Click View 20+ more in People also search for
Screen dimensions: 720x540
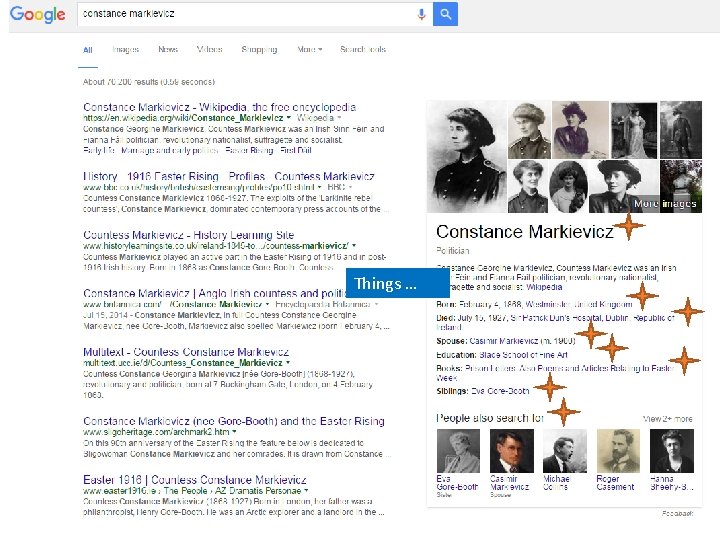click(x=668, y=419)
